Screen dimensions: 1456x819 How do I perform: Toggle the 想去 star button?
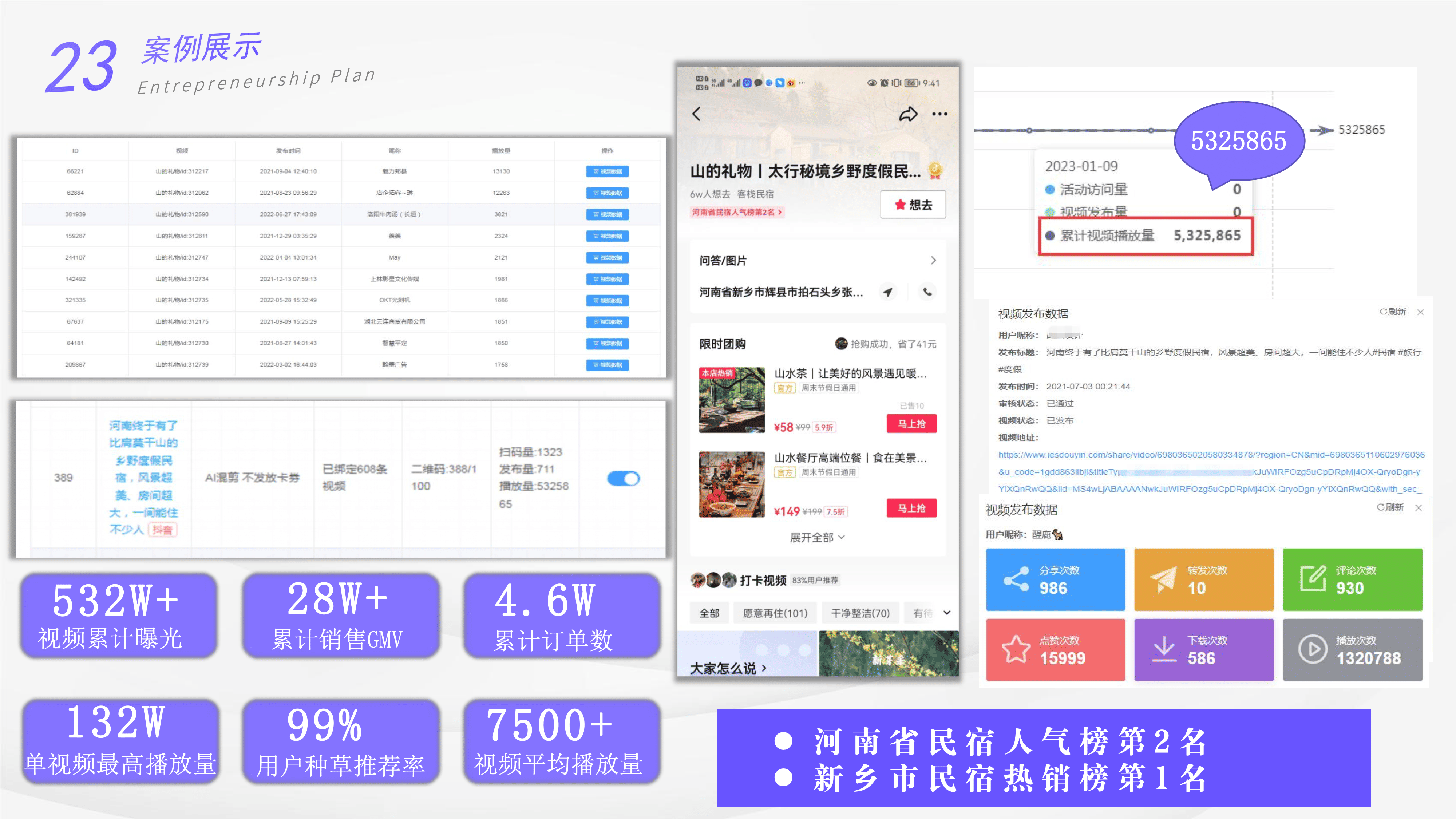click(x=913, y=205)
